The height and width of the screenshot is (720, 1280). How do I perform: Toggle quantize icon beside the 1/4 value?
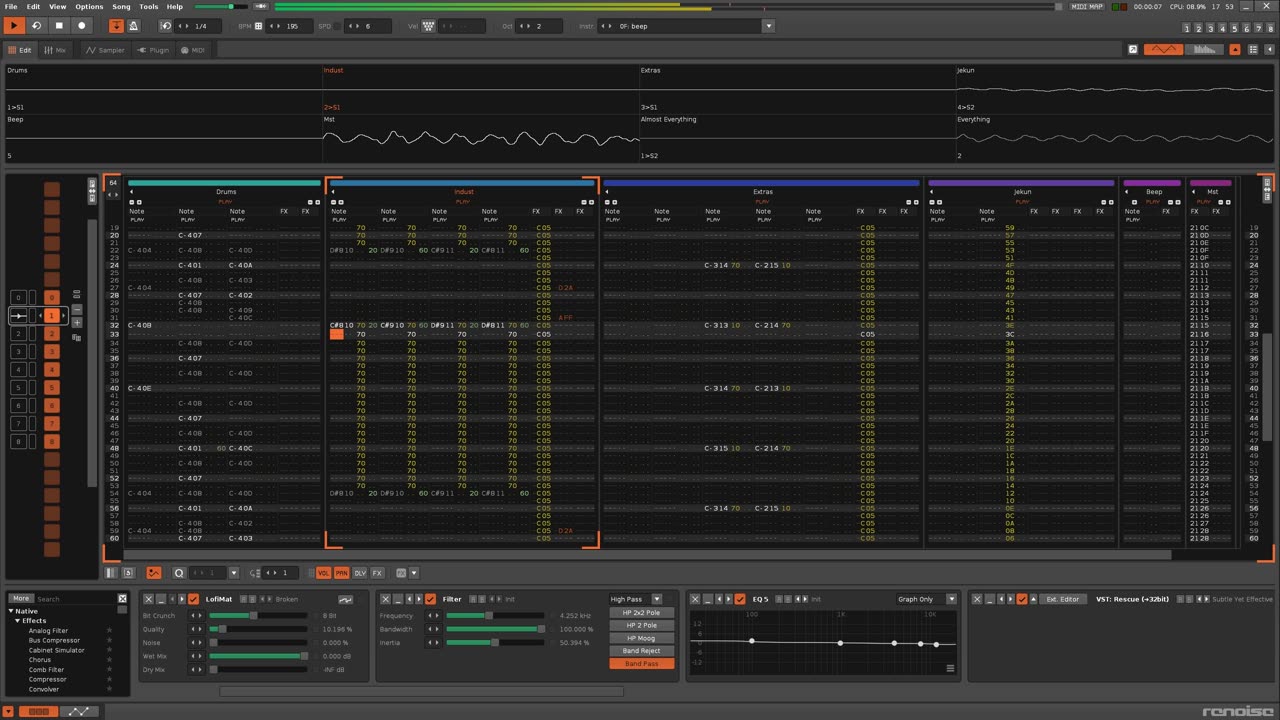(166, 26)
